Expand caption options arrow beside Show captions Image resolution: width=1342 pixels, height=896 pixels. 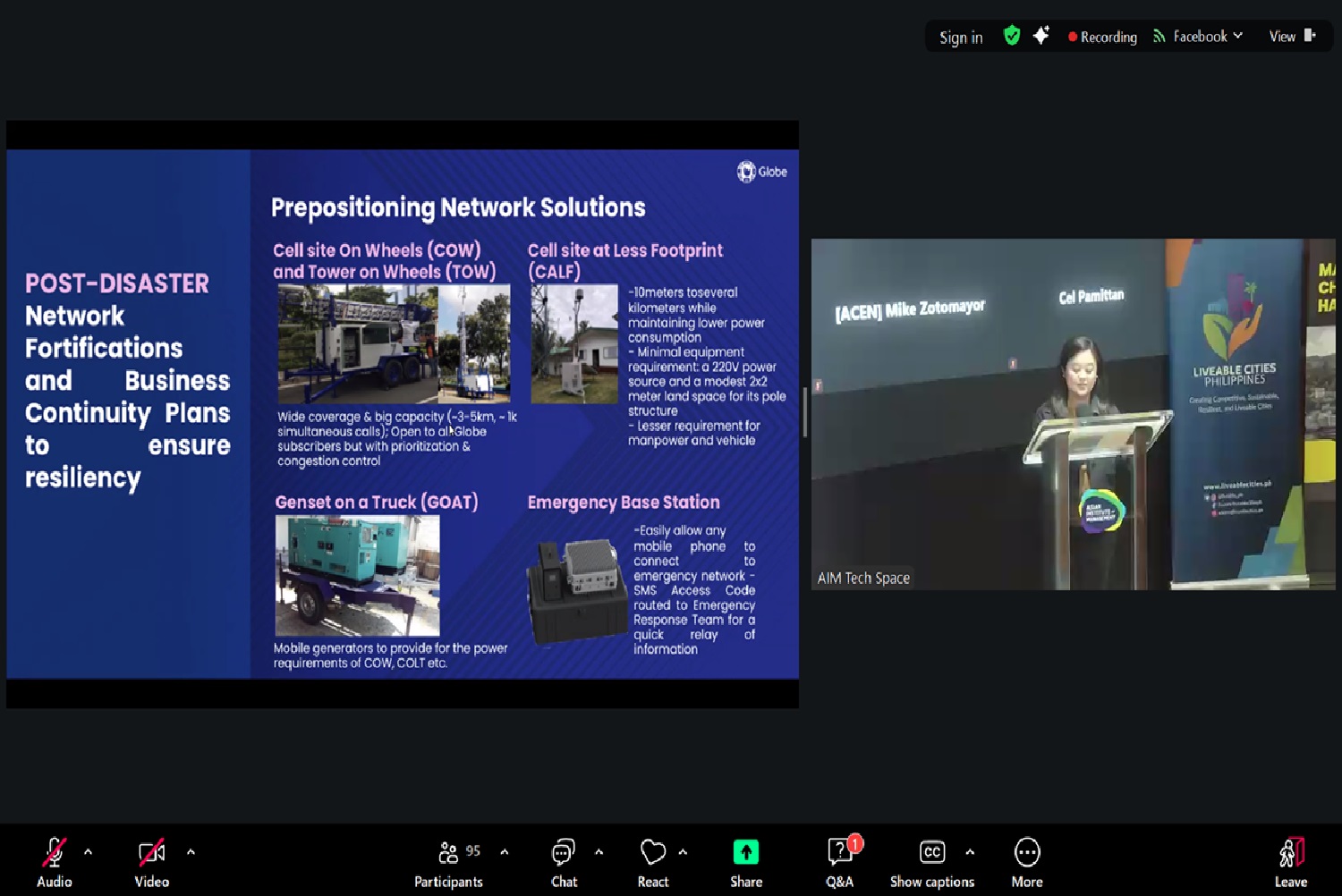(970, 852)
